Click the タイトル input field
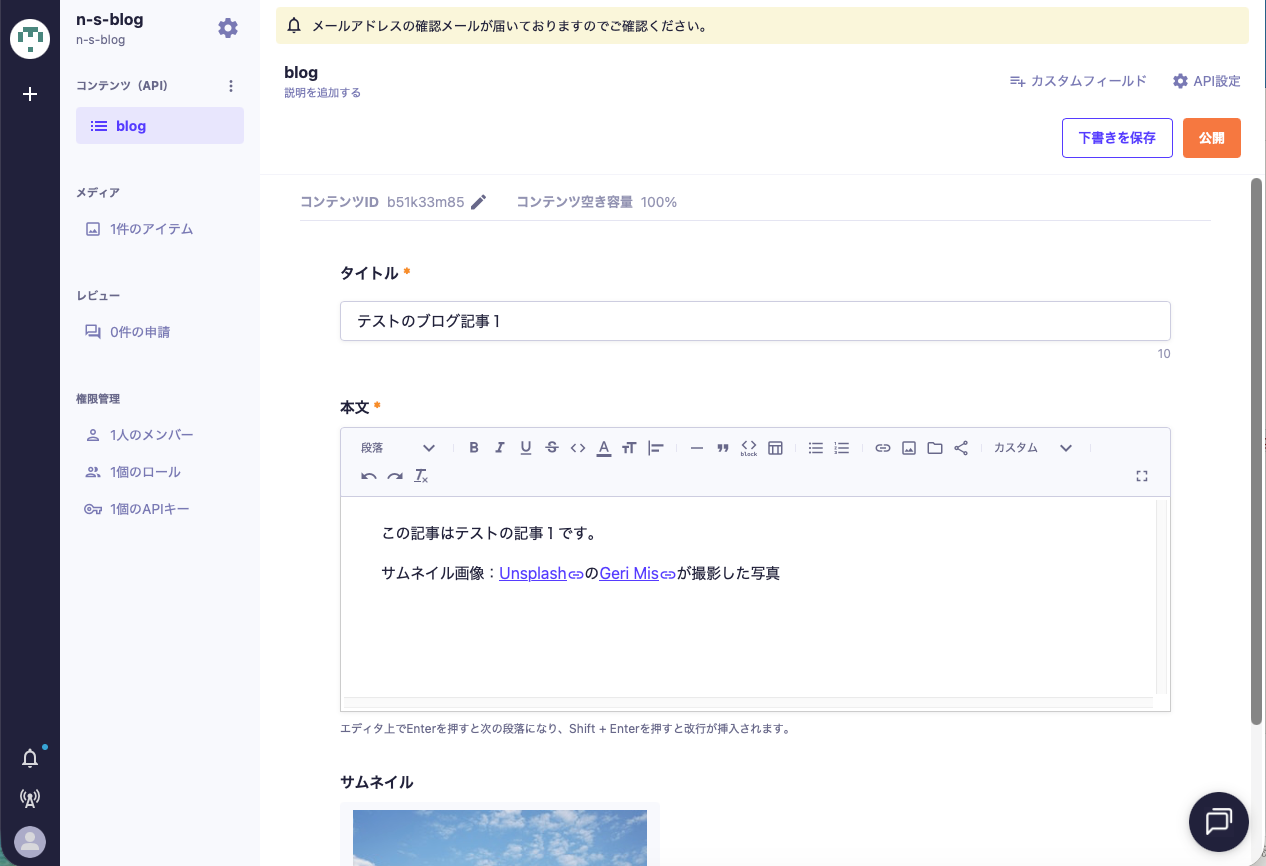The image size is (1266, 866). pos(755,321)
